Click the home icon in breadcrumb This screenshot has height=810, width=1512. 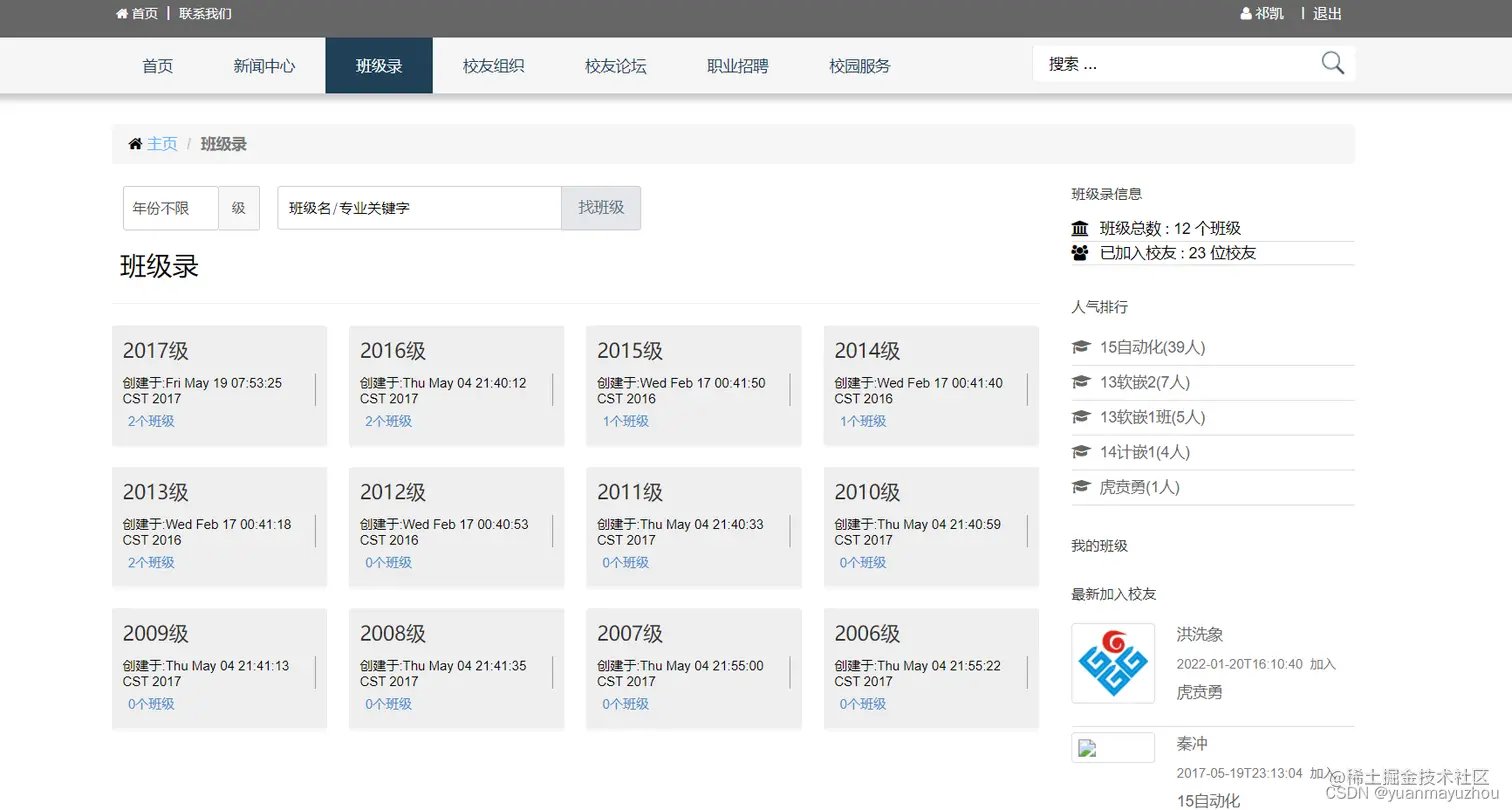(x=135, y=144)
